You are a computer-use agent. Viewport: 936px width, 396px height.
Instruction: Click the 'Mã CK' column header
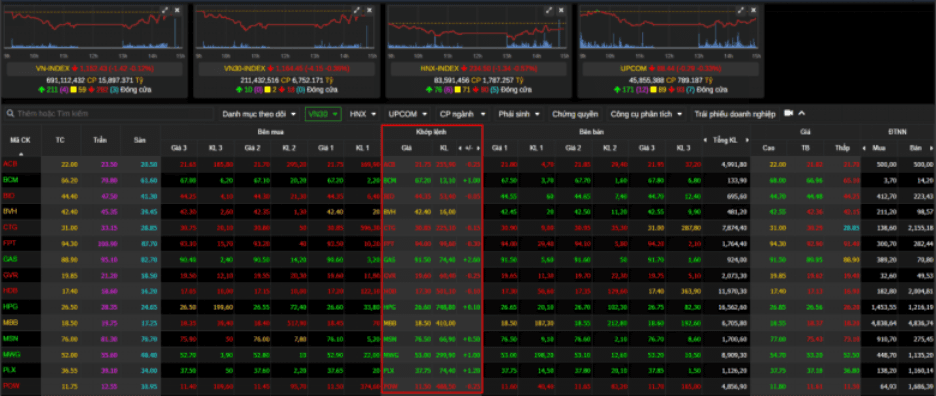(x=20, y=140)
